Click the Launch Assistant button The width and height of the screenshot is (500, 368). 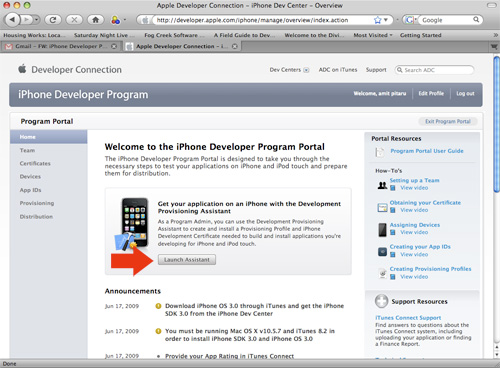[187, 260]
